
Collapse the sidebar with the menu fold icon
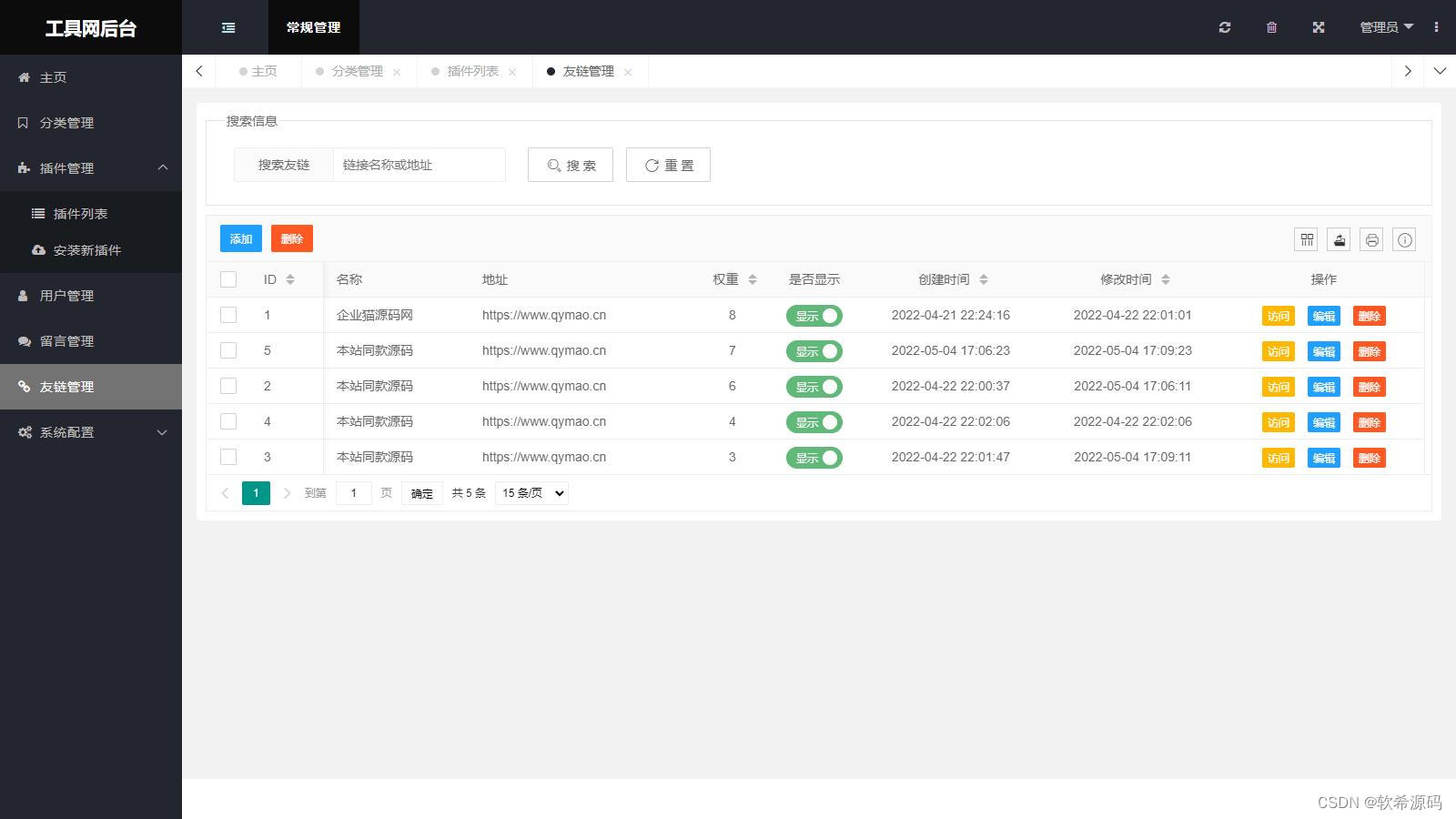228,27
